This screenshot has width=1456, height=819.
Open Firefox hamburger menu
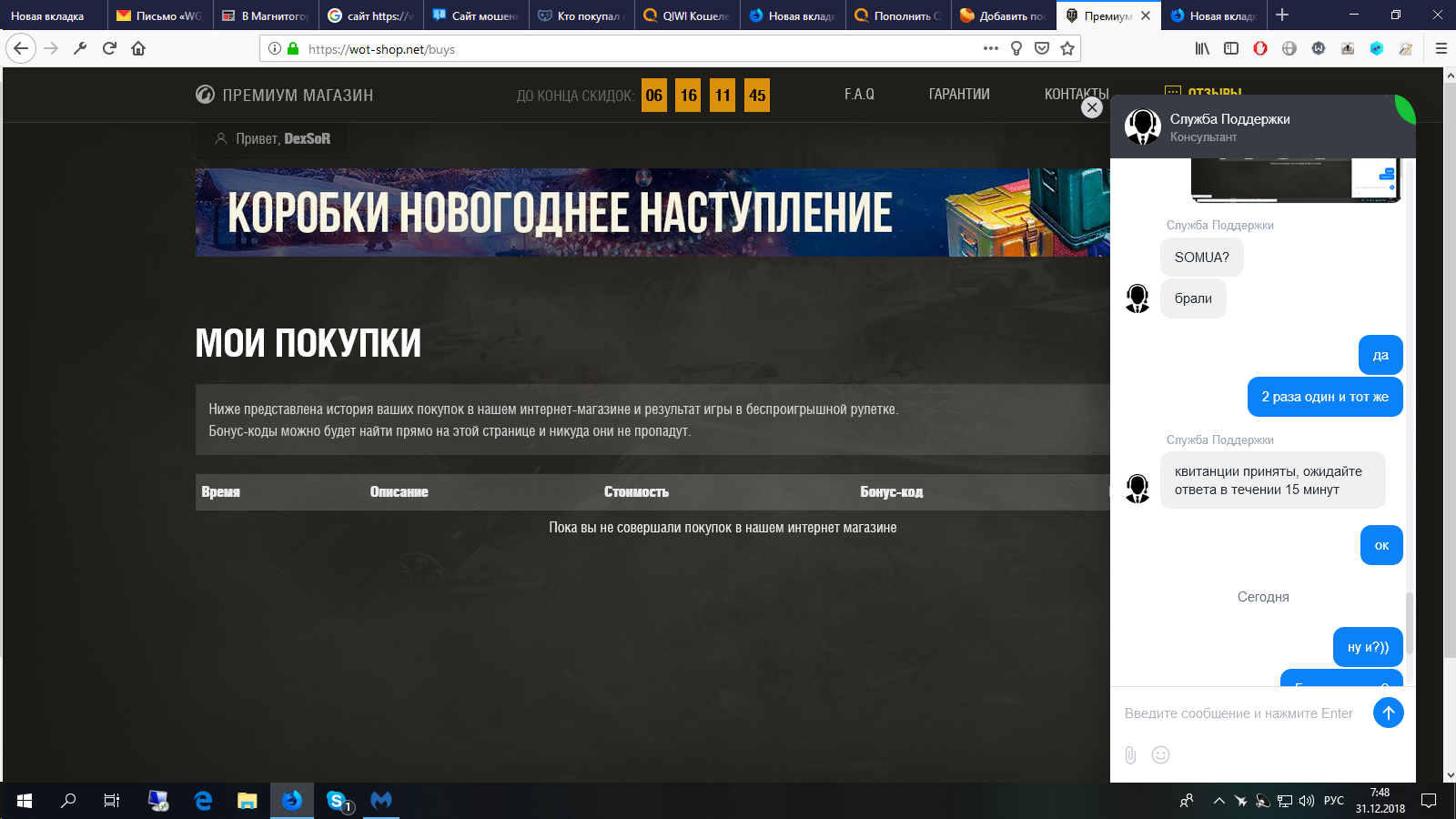pyautogui.click(x=1441, y=48)
